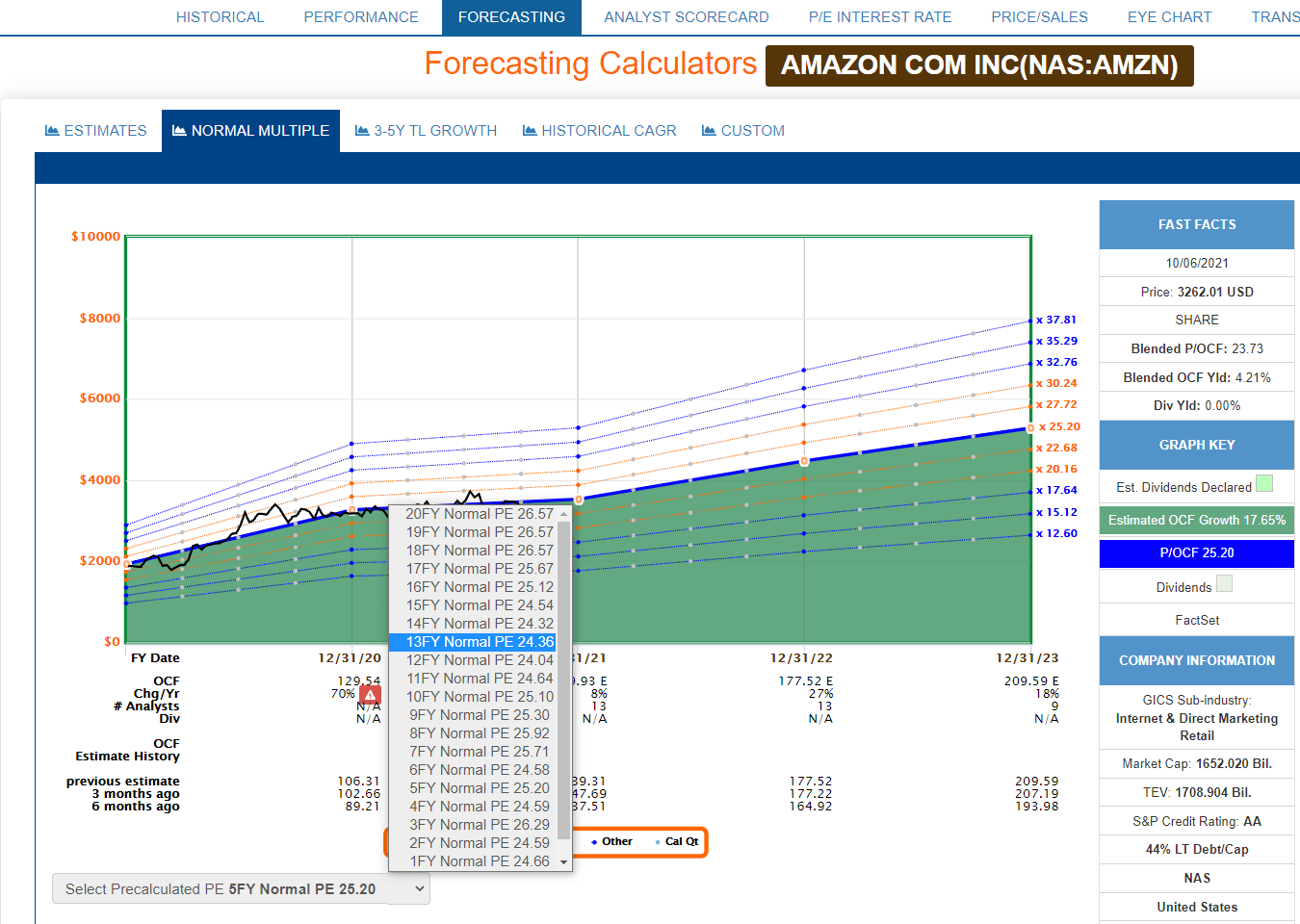This screenshot has width=1300, height=924.
Task: Click chart icon beside NORMAL MULTIPLE
Action: [x=179, y=130]
